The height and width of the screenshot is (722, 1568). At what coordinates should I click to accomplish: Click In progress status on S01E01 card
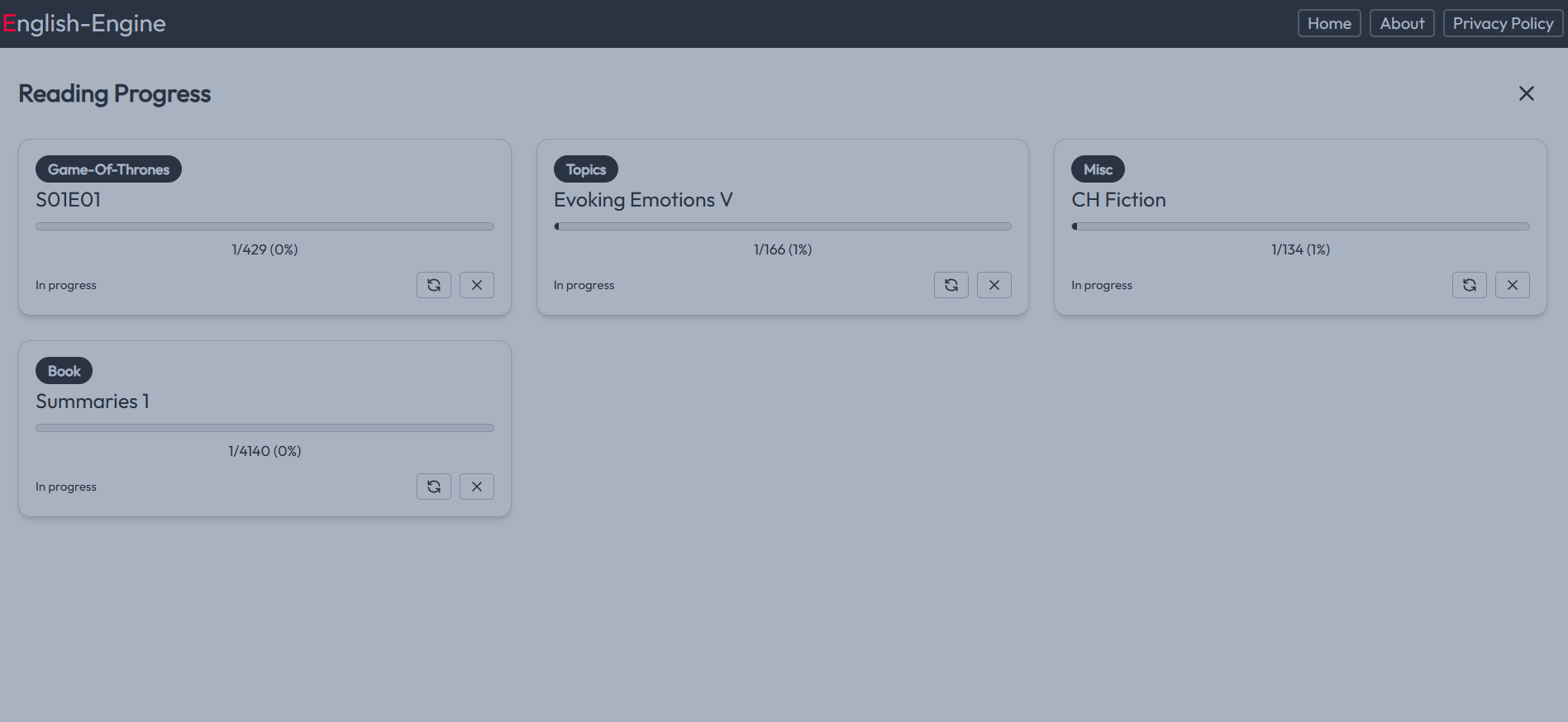[x=66, y=285]
